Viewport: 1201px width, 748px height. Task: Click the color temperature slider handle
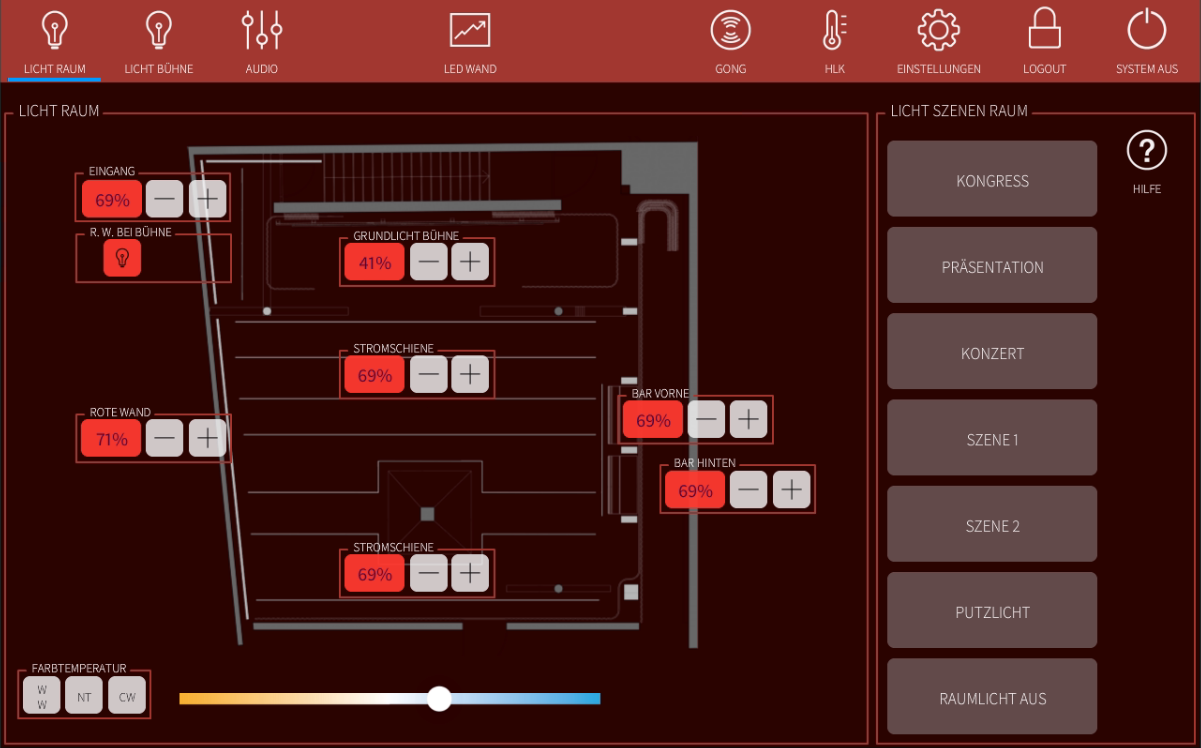[x=439, y=699]
